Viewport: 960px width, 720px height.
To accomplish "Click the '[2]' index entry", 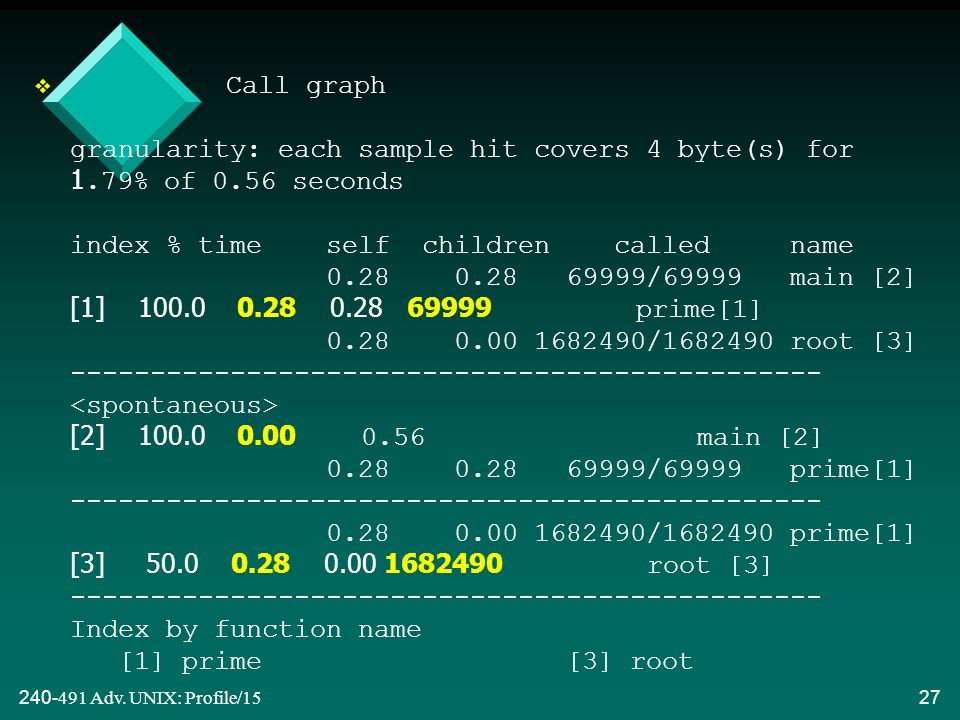I will pyautogui.click(x=88, y=436).
